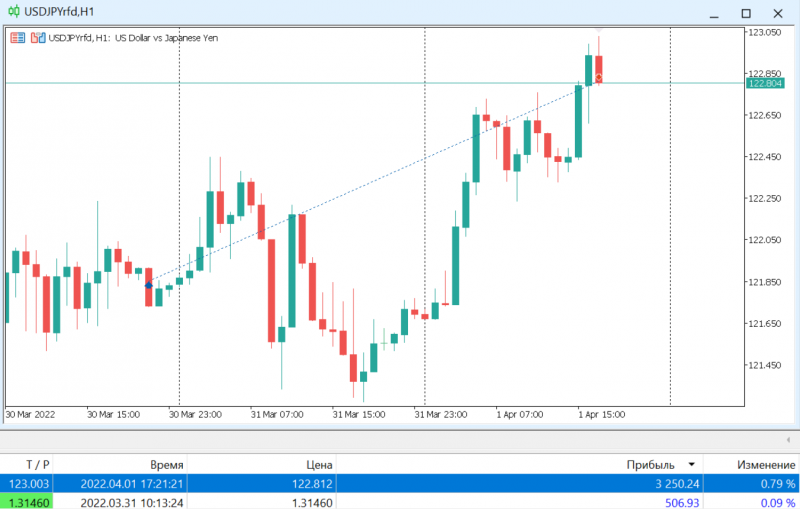Click the USDJPYrfd chart window title icon
The image size is (800, 509).
[14, 11]
